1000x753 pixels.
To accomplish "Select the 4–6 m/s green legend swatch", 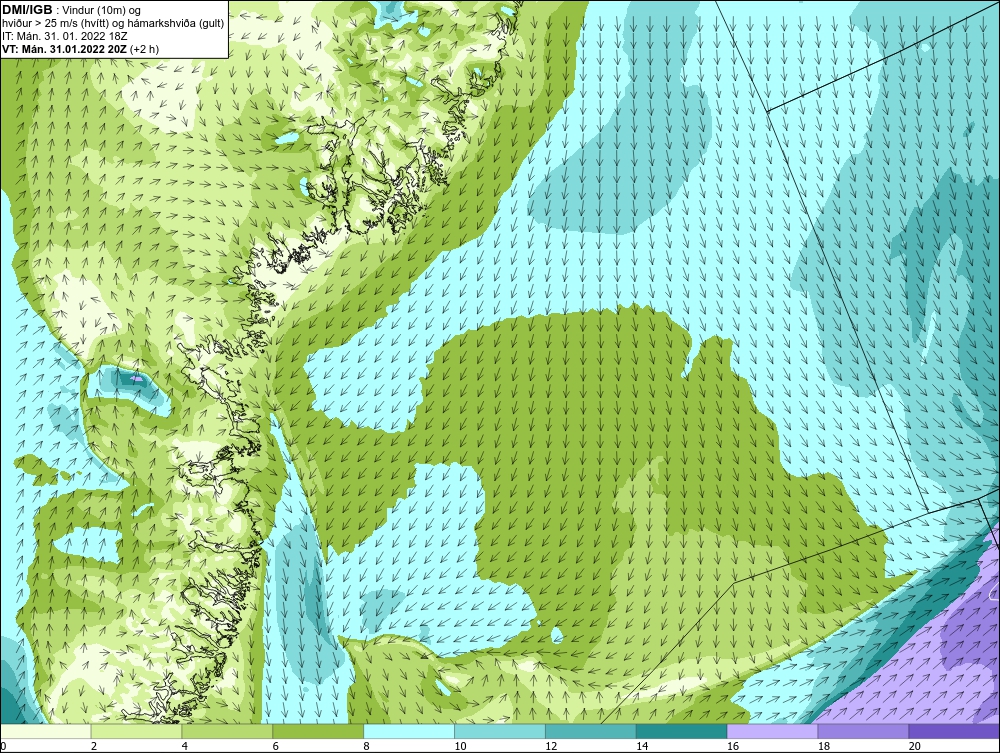I will [x=227, y=731].
